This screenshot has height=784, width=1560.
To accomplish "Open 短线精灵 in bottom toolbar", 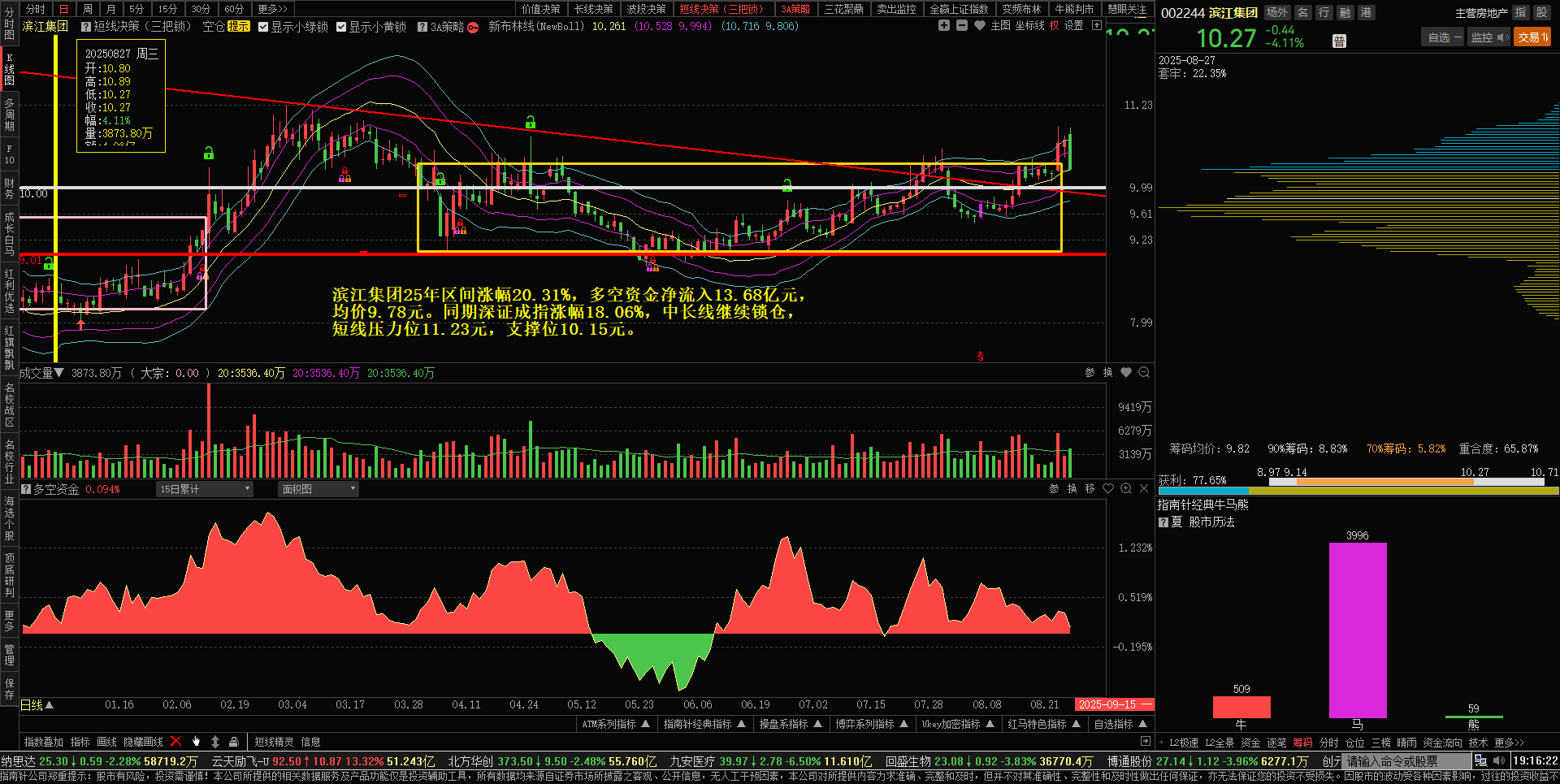I will click(274, 742).
